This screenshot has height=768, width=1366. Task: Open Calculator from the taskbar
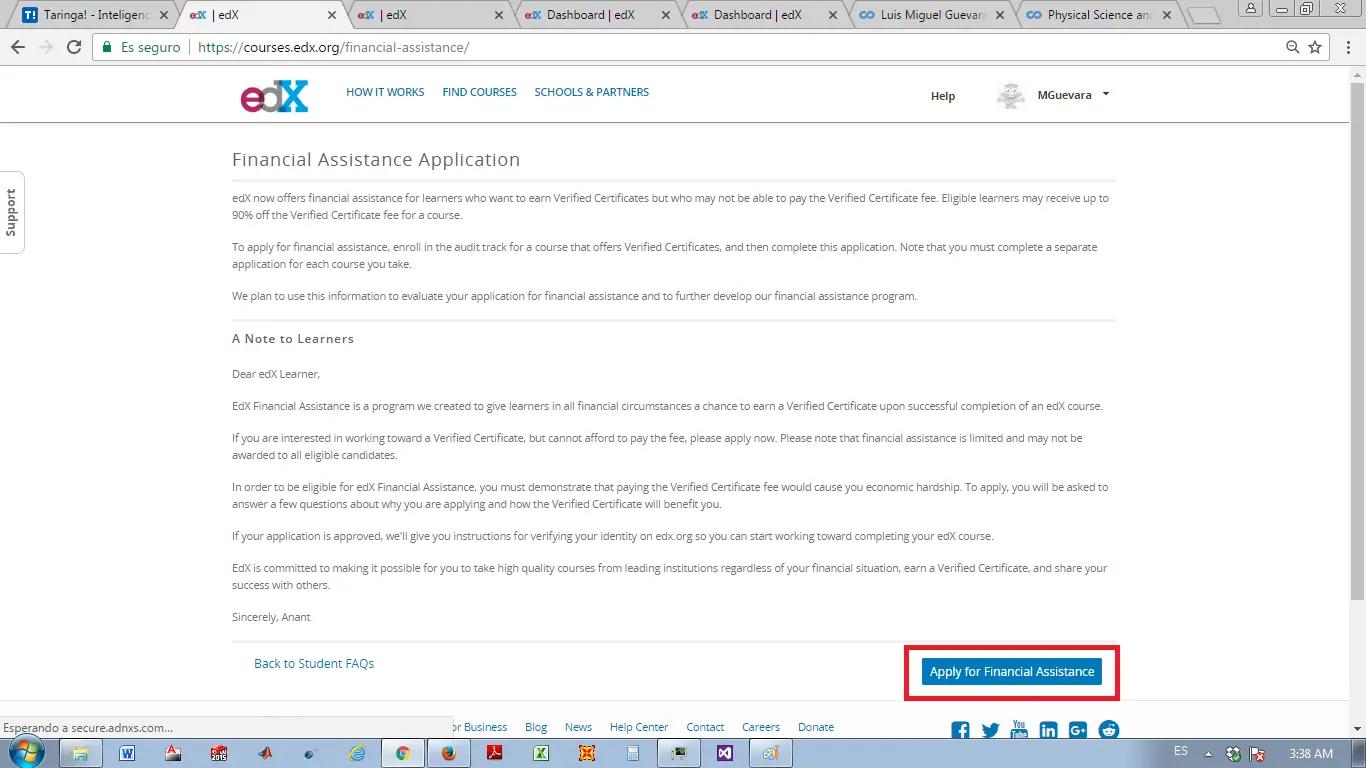pos(633,753)
